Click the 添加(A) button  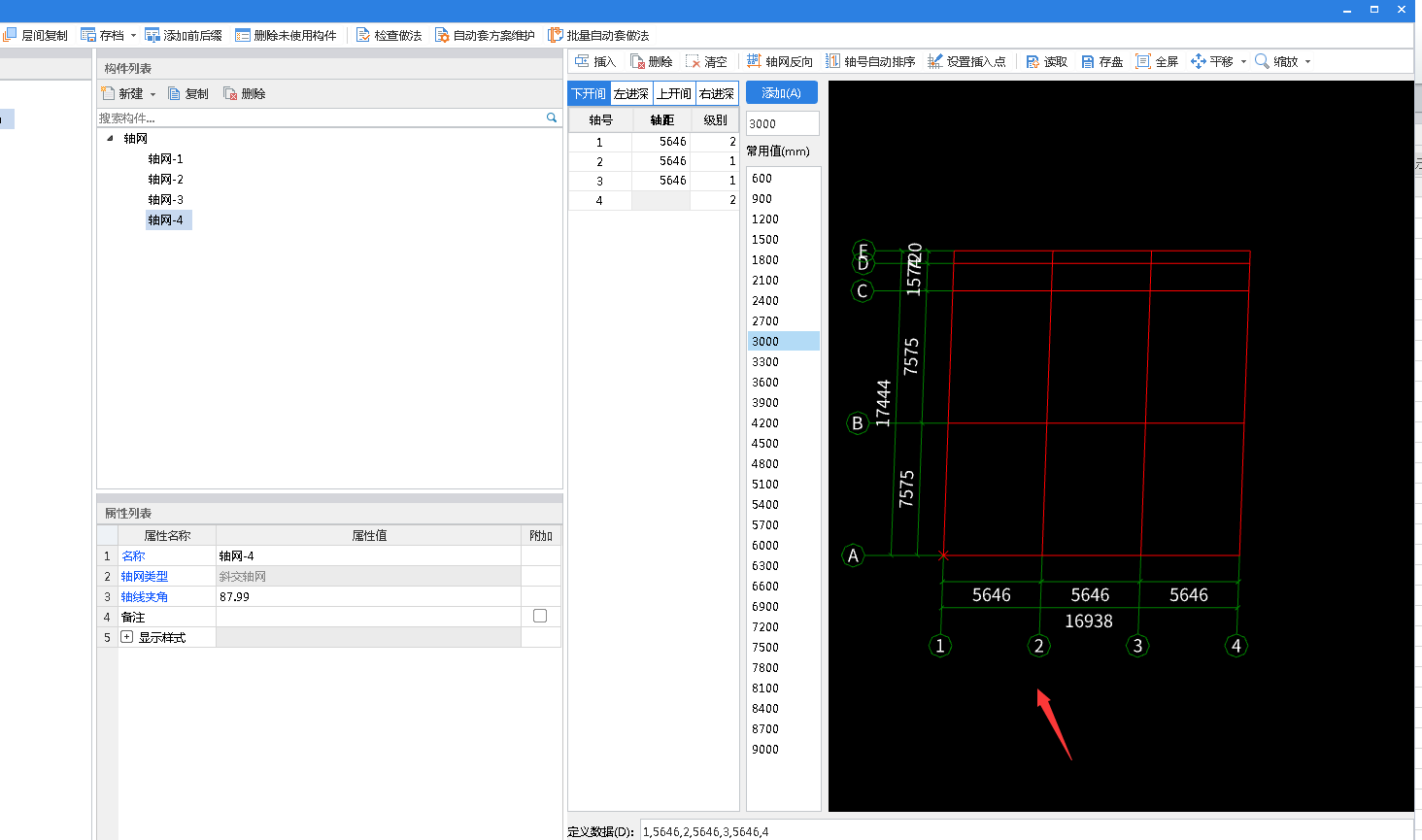point(782,92)
